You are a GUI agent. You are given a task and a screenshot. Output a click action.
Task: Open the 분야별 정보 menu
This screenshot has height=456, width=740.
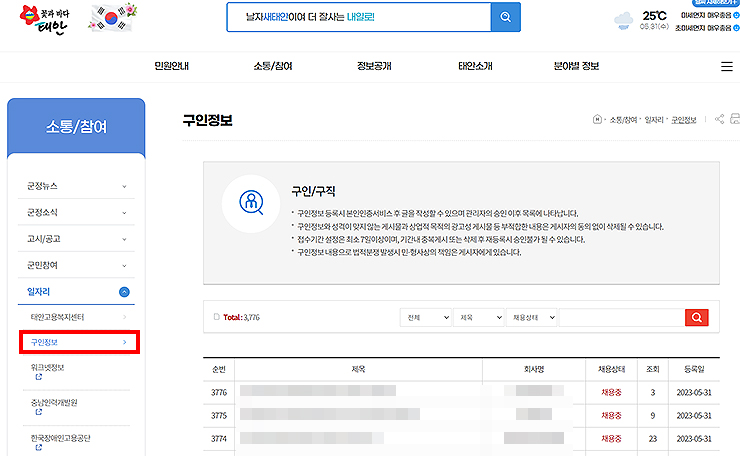(x=576, y=66)
